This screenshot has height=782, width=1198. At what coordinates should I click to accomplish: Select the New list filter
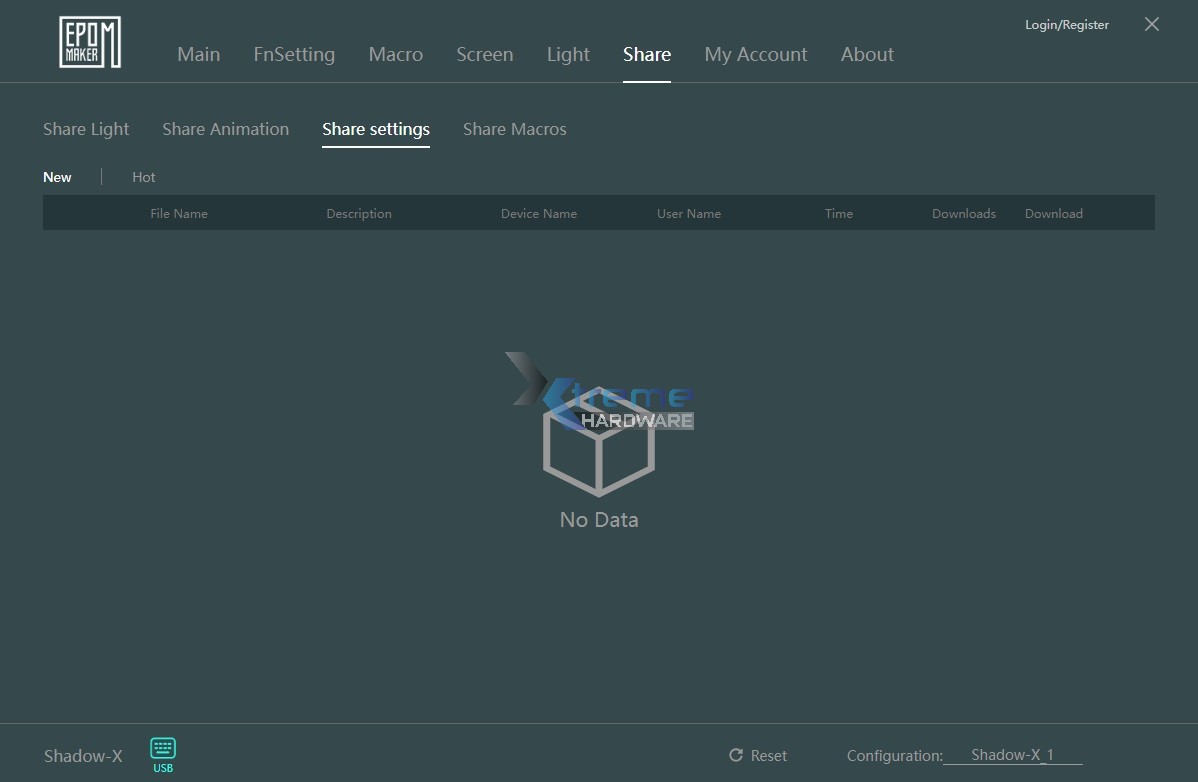57,177
